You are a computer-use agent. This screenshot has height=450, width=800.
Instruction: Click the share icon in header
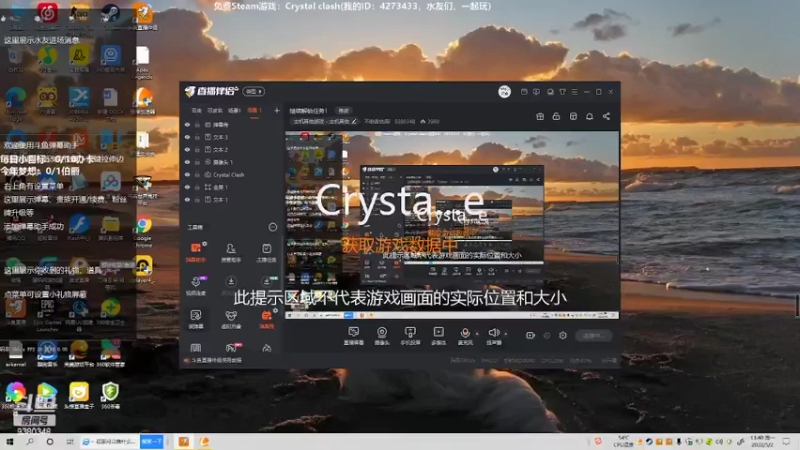click(x=606, y=116)
